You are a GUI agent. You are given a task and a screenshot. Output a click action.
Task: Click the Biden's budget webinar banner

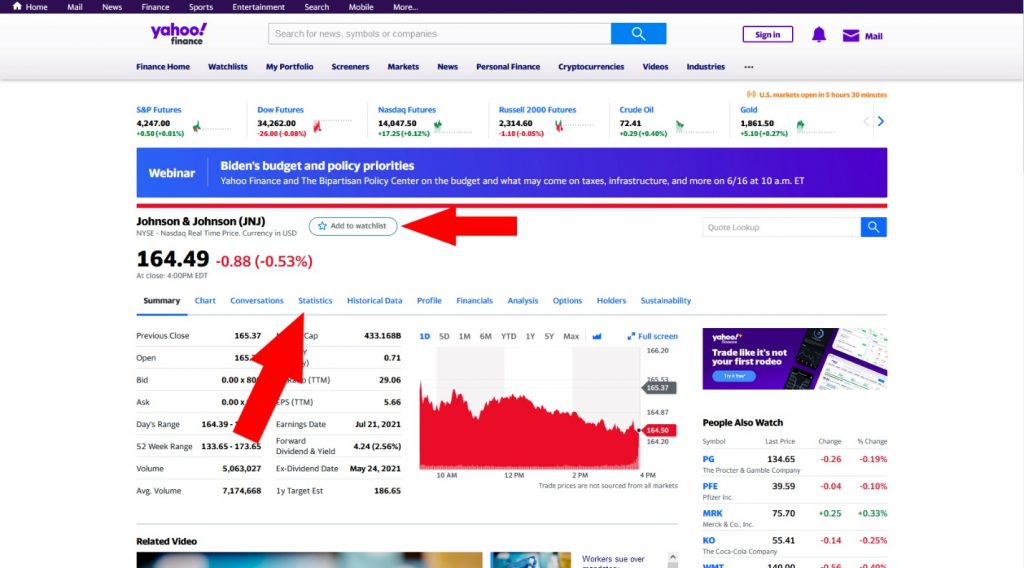coord(511,172)
